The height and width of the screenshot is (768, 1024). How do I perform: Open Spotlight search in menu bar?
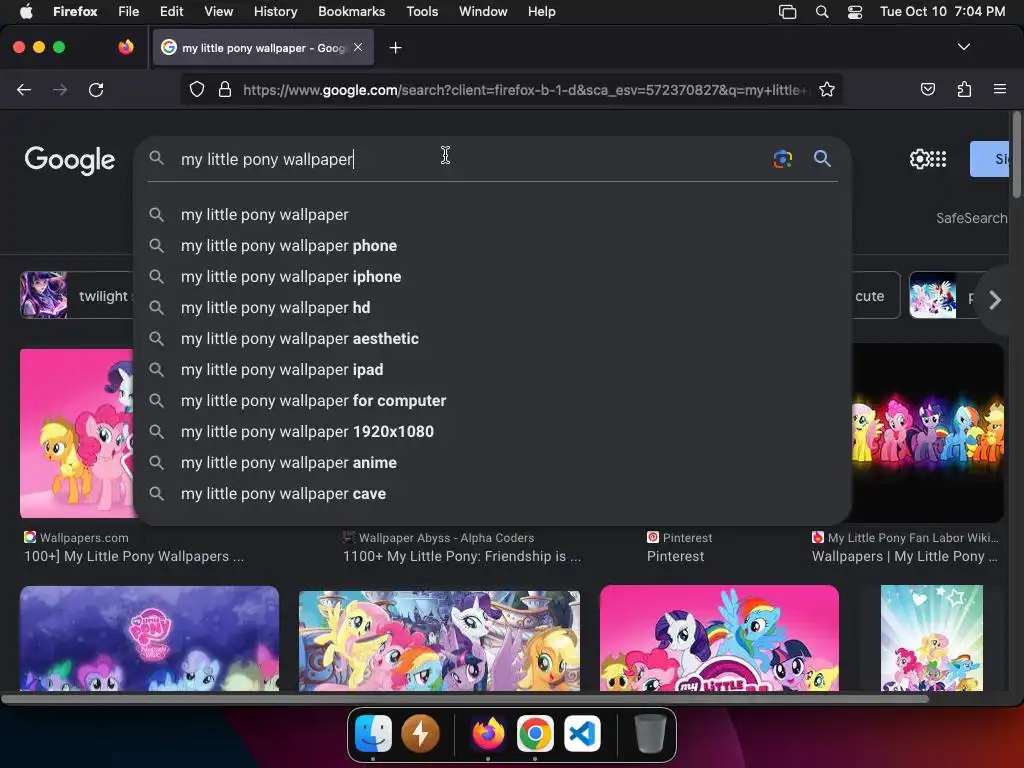[x=822, y=12]
